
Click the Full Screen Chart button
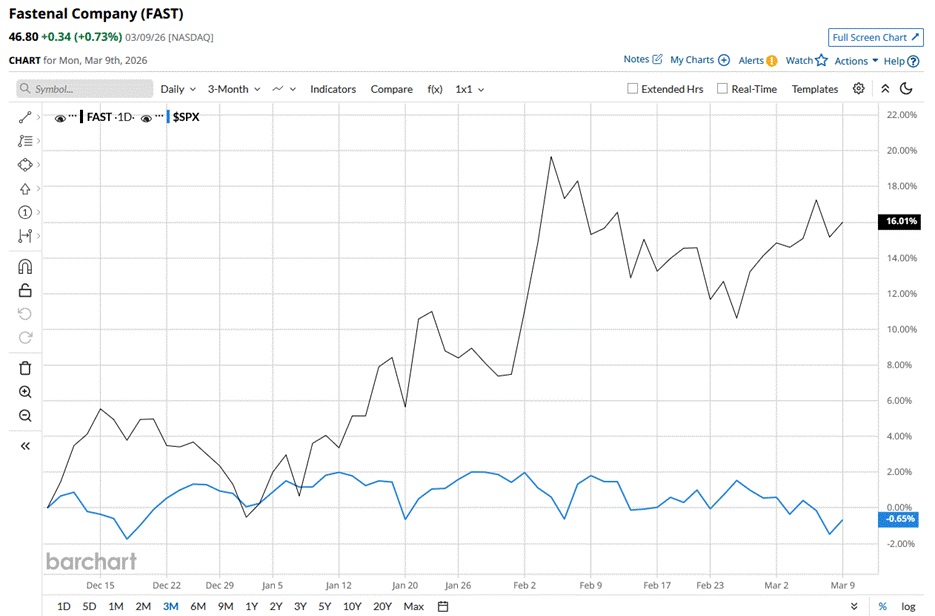click(874, 37)
